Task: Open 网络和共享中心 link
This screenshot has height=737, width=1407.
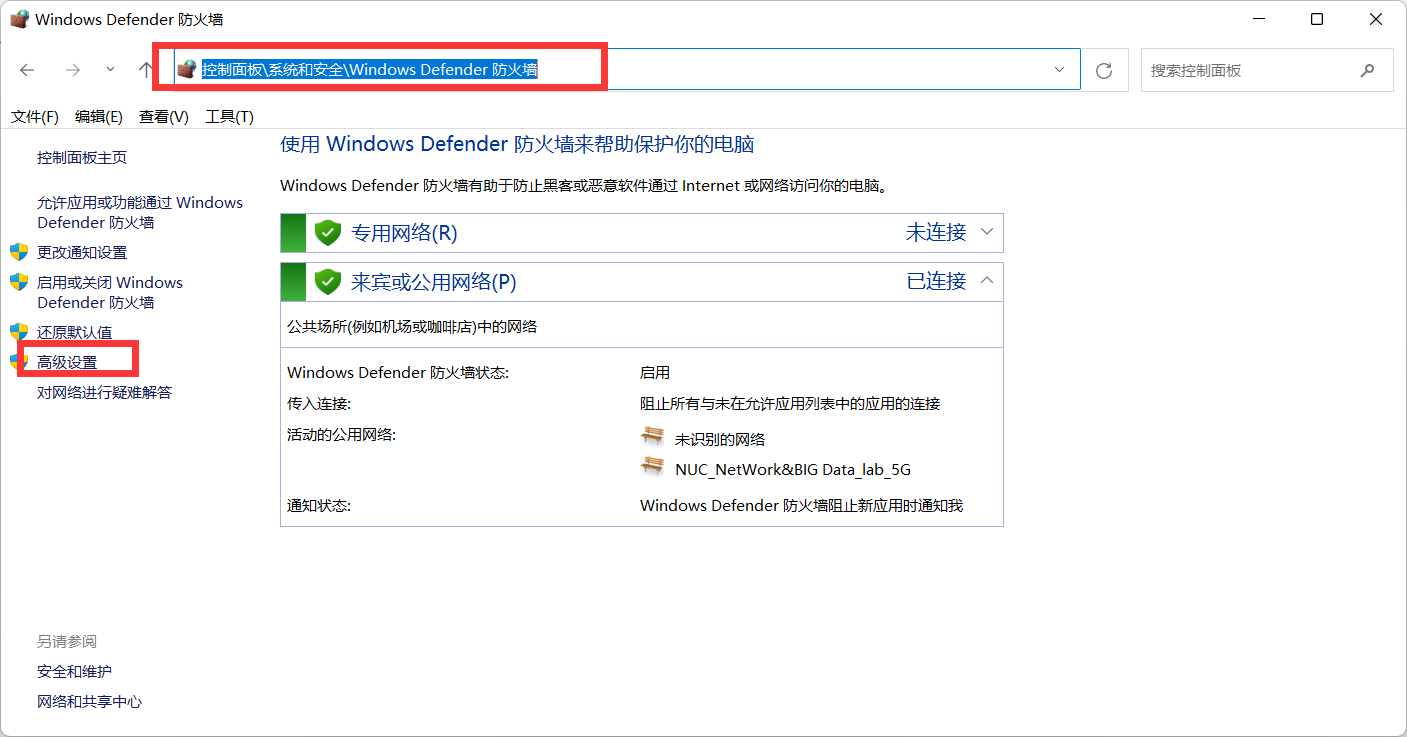Action: point(90,702)
